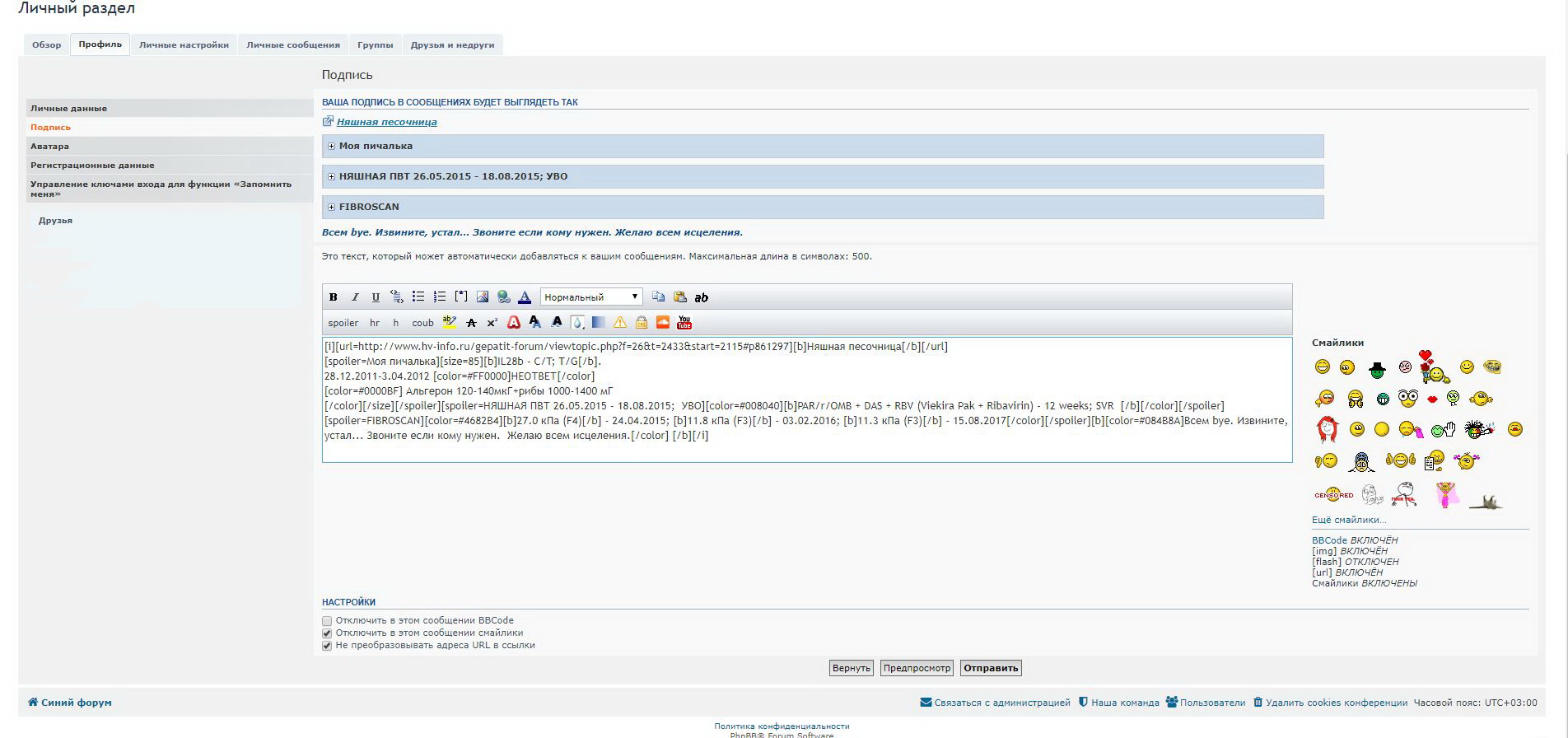The width and height of the screenshot is (1568, 738).
Task: Toggle bold text formatting
Action: point(333,297)
